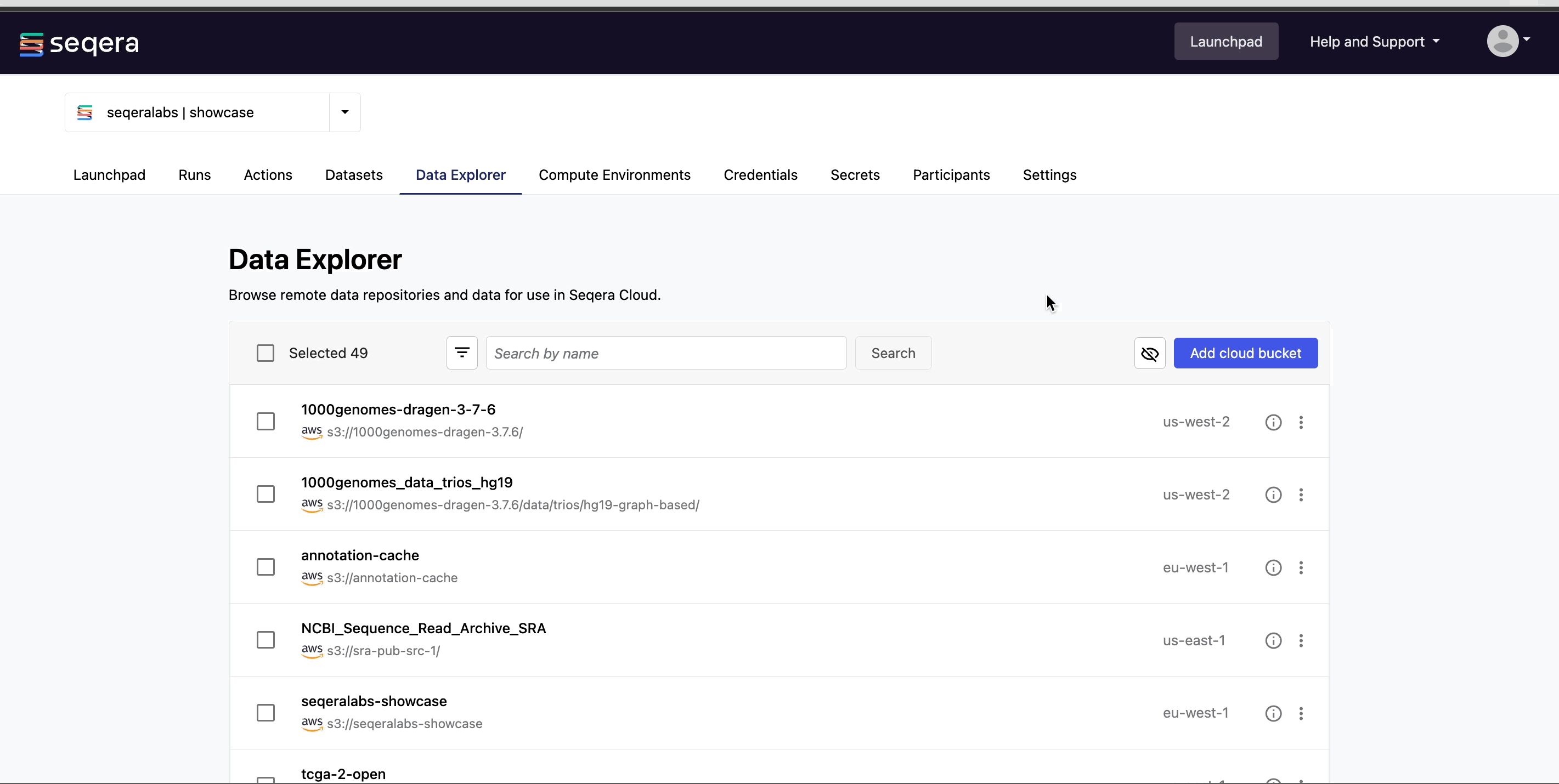The width and height of the screenshot is (1559, 784).
Task: Open filter options icon beside search
Action: tap(462, 353)
